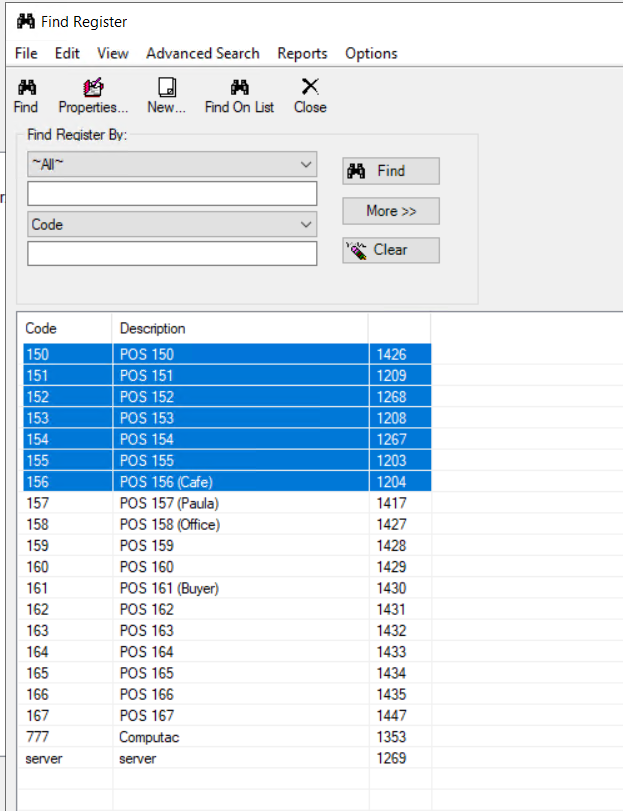The height and width of the screenshot is (811, 623).
Task: Select row POS 164
Action: coord(227,652)
